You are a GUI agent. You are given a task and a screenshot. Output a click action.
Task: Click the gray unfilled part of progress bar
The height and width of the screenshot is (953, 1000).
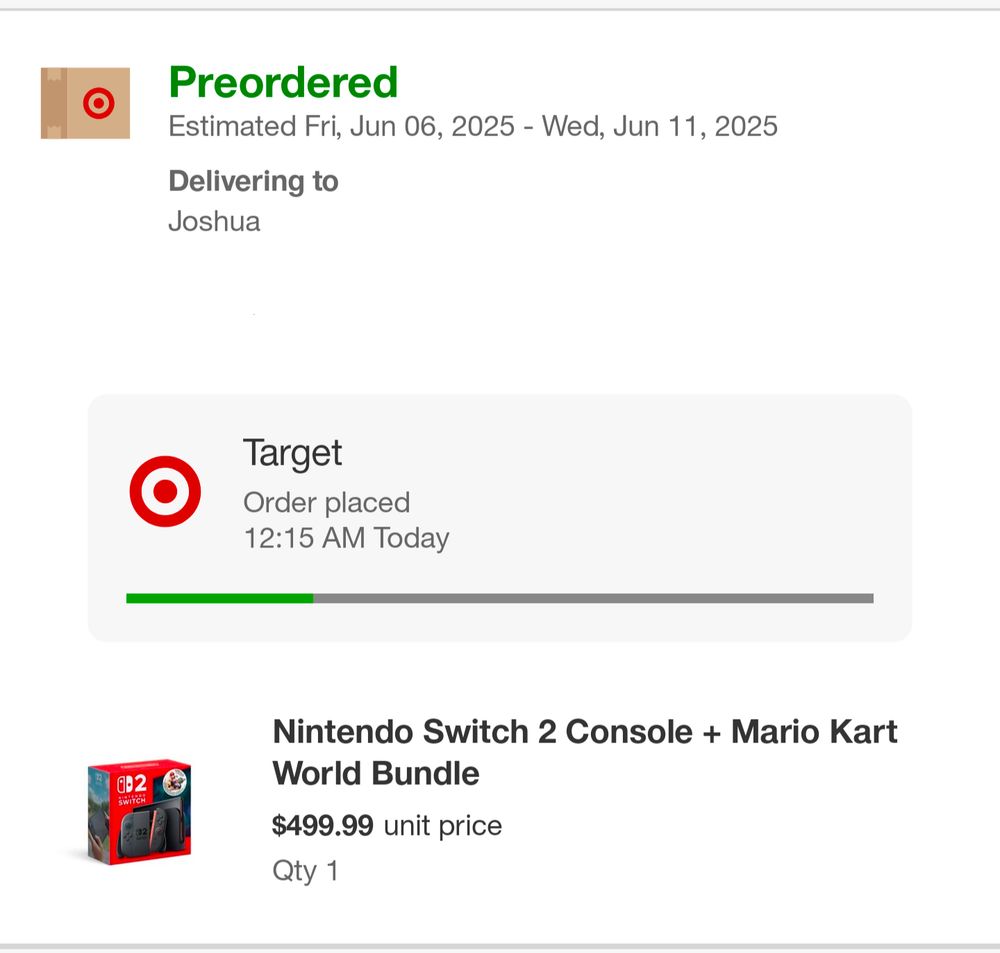pos(593,598)
